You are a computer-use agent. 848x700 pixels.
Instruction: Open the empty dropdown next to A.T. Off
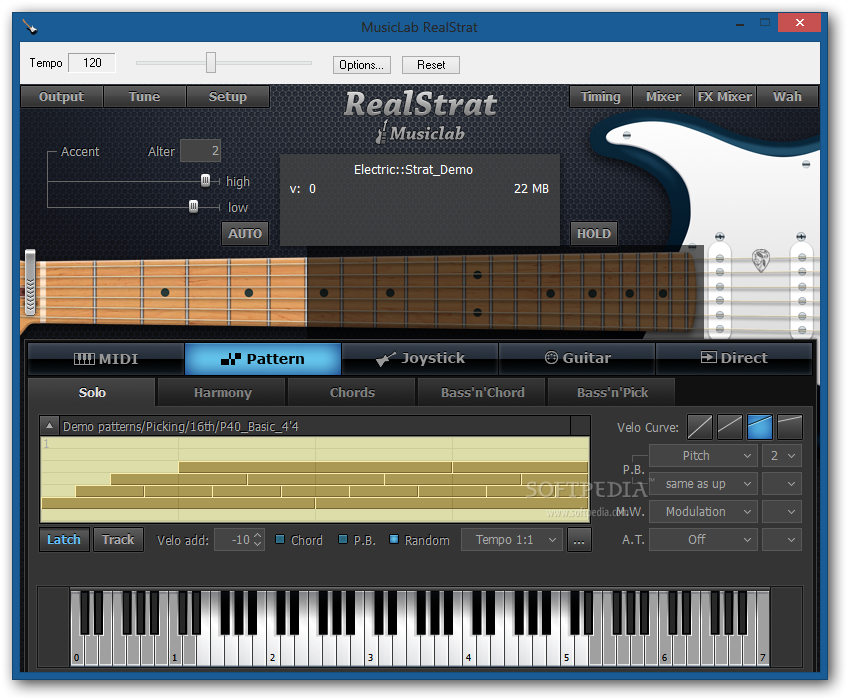click(782, 540)
